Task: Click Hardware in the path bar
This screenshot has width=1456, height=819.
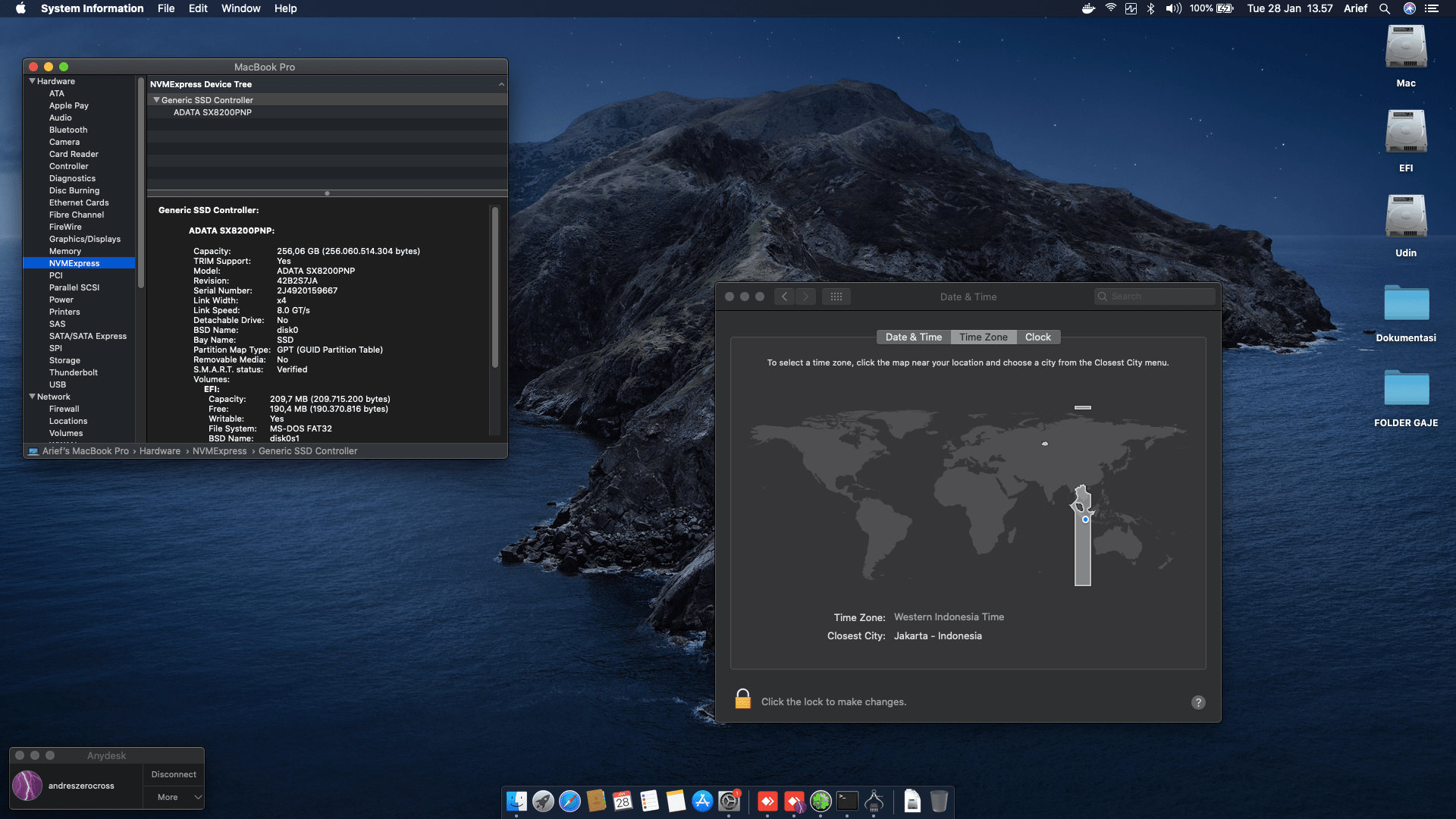Action: coord(160,451)
